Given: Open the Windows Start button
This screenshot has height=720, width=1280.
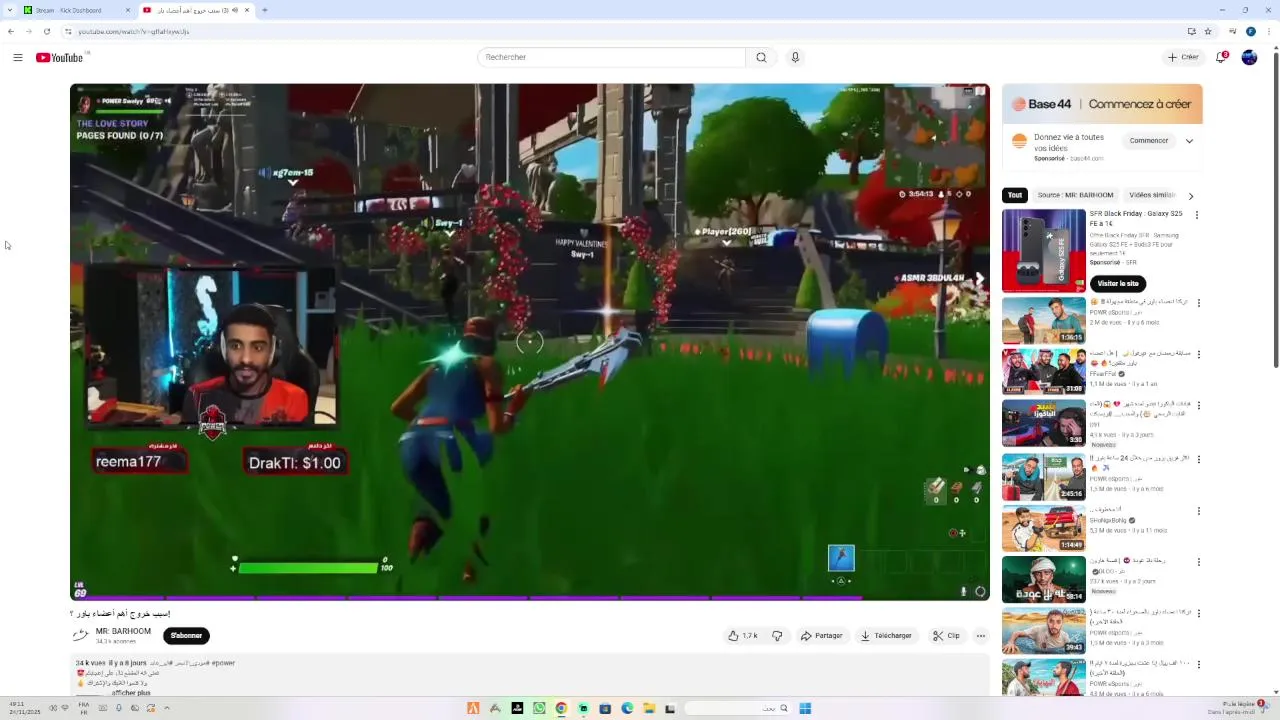Looking at the screenshot, I should pos(805,708).
